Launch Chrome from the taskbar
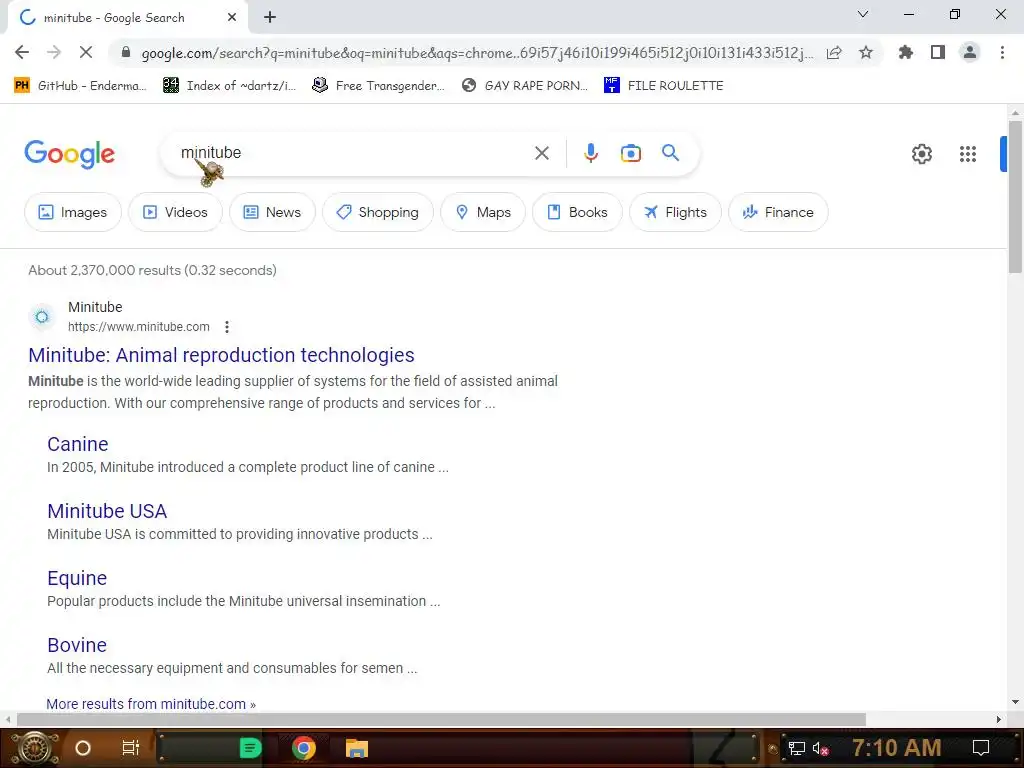Screen dimensions: 1024x768 coord(304,748)
